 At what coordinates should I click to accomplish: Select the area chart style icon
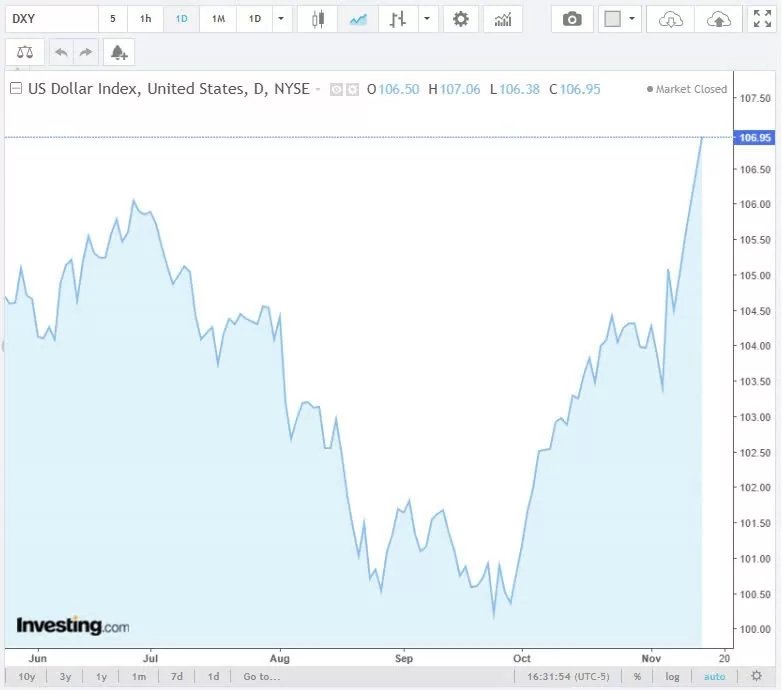click(357, 19)
